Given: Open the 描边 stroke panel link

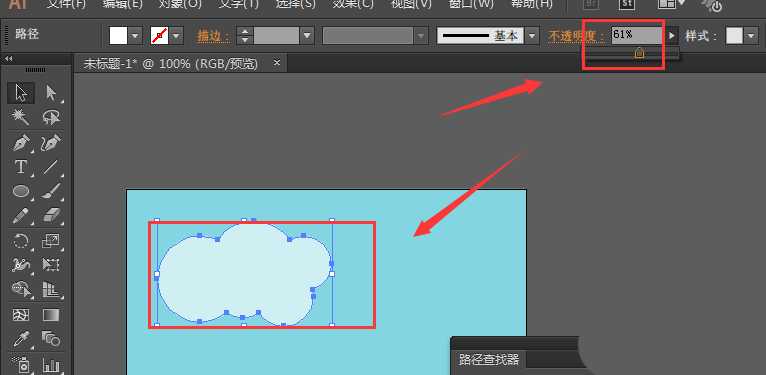Looking at the screenshot, I should 213,36.
